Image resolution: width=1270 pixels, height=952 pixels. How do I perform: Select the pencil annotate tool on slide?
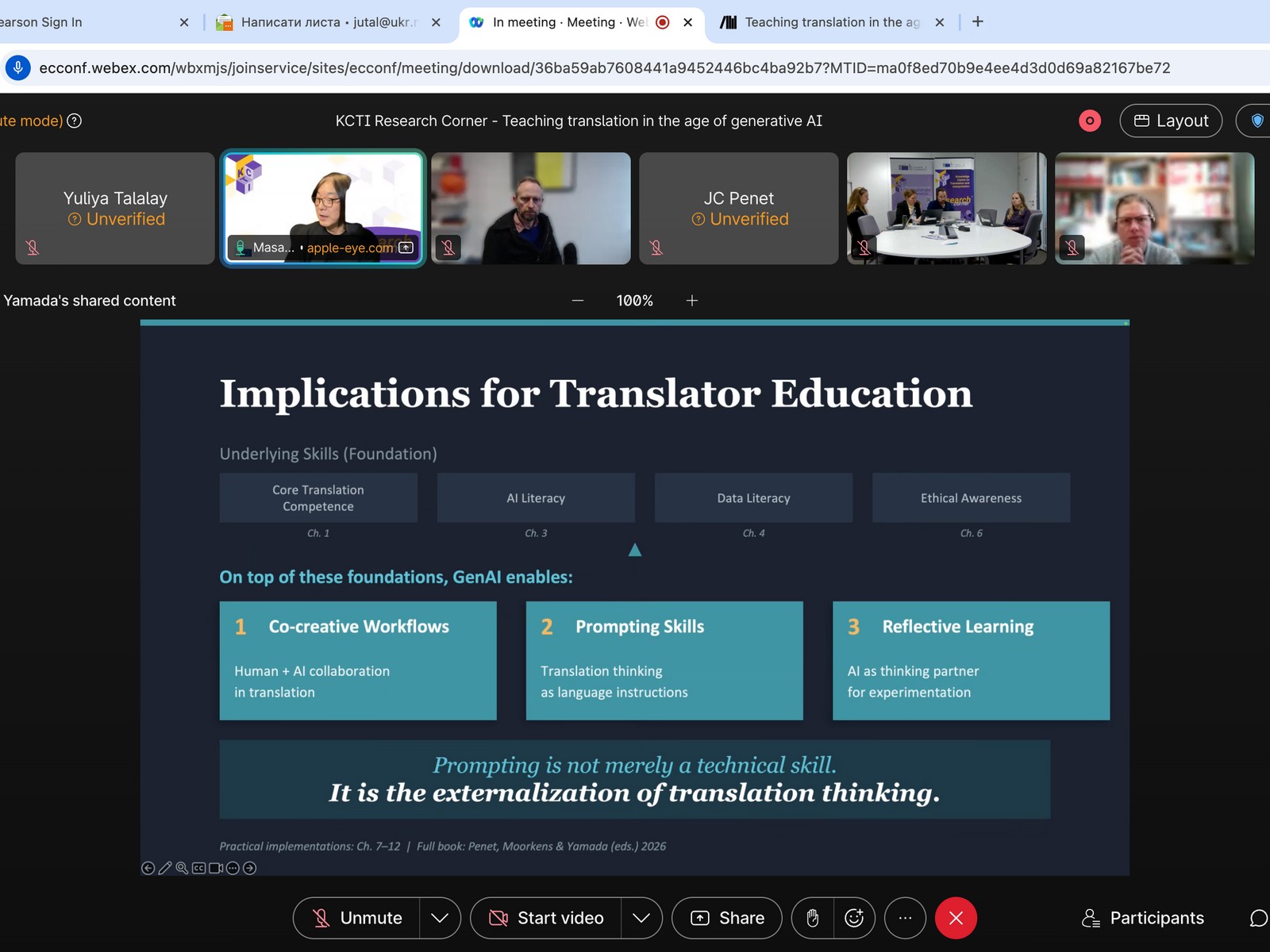[164, 868]
